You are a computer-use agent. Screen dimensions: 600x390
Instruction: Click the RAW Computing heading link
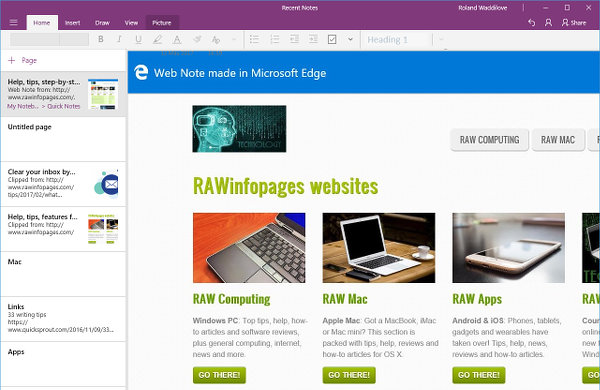point(232,299)
